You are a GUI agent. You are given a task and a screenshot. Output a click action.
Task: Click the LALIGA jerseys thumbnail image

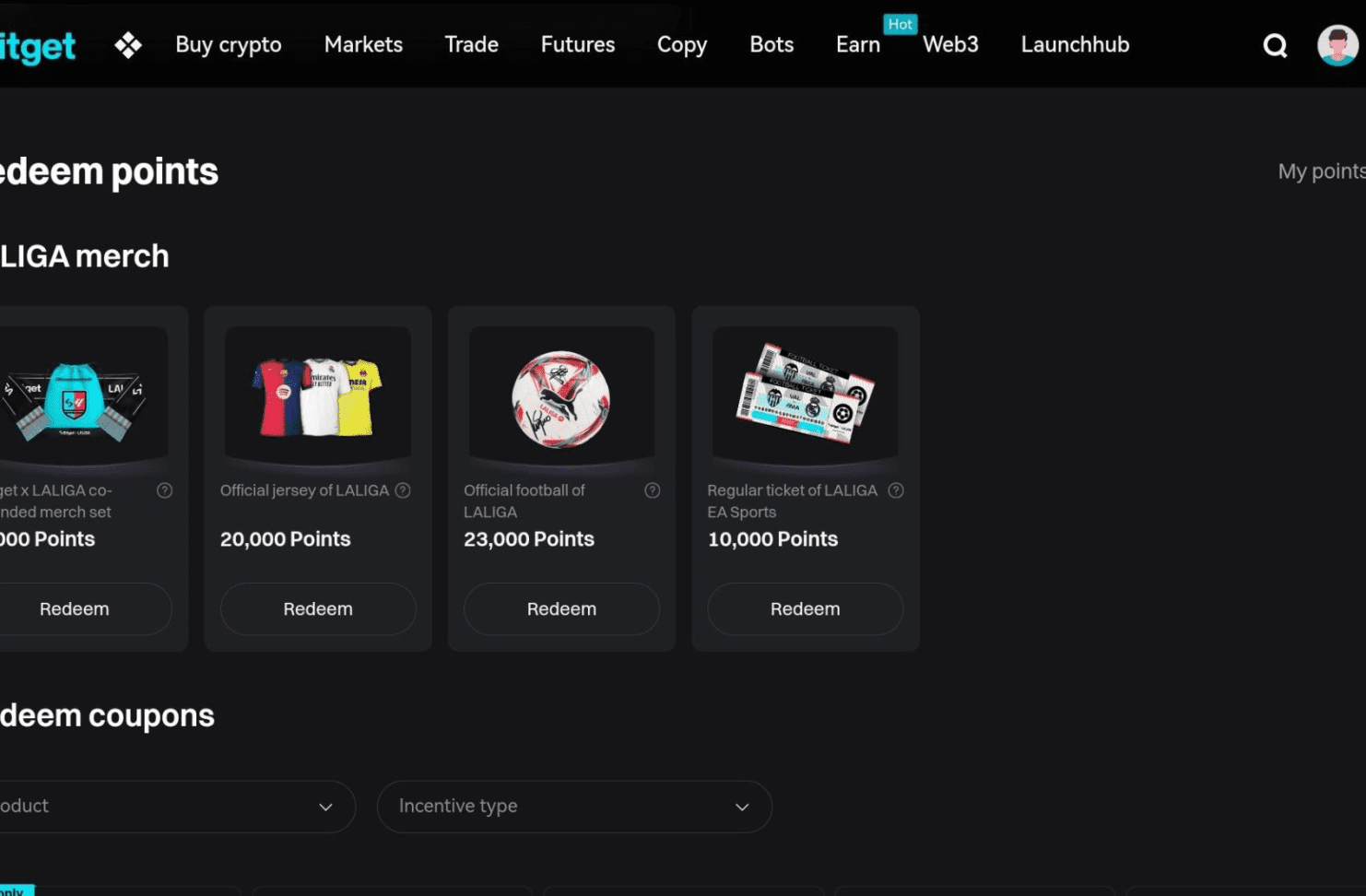click(318, 396)
